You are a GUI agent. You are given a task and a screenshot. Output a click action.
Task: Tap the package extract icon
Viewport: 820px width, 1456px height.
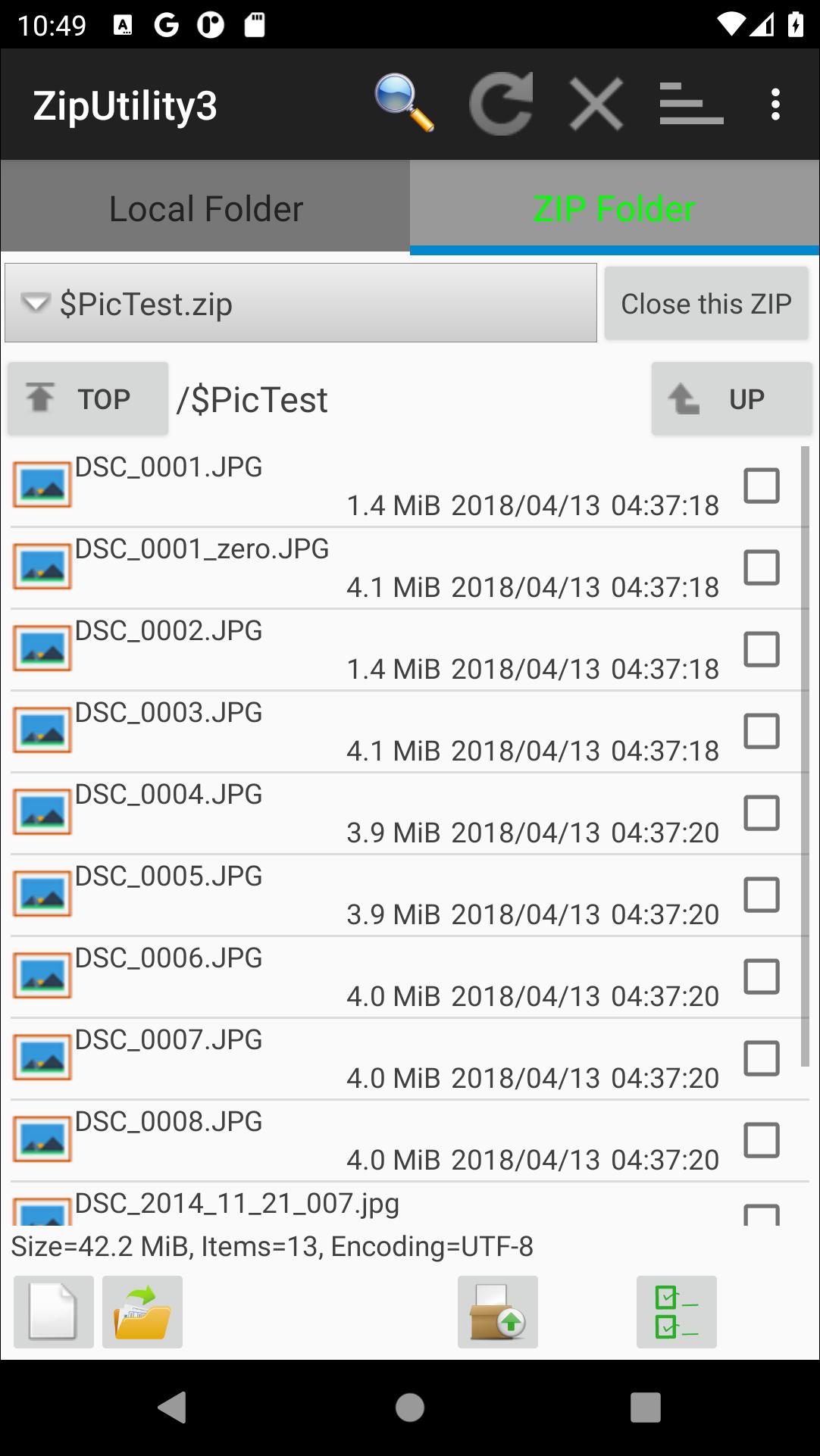tap(498, 1312)
